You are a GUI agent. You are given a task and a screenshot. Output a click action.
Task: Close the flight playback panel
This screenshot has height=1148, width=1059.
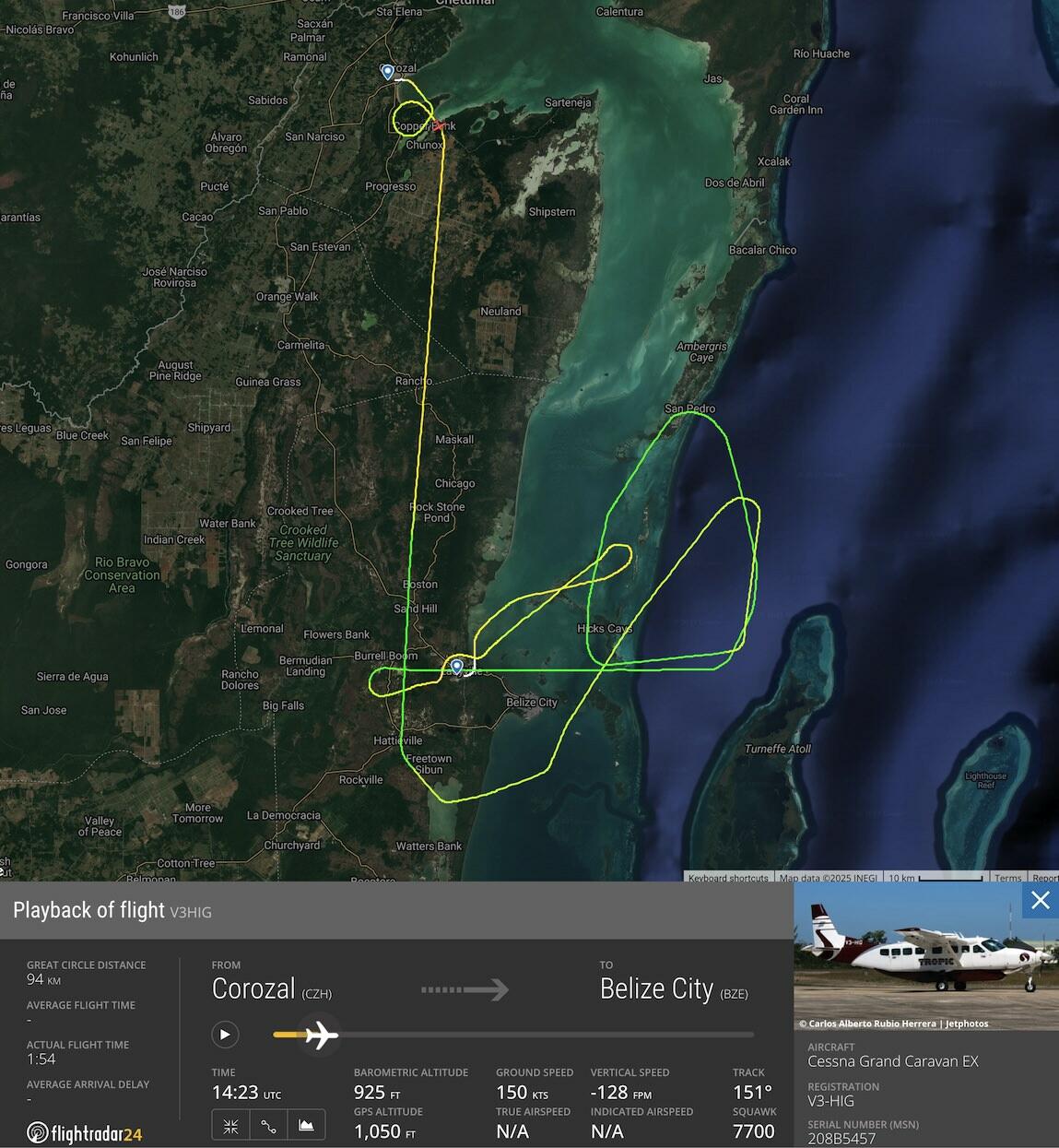point(1040,900)
